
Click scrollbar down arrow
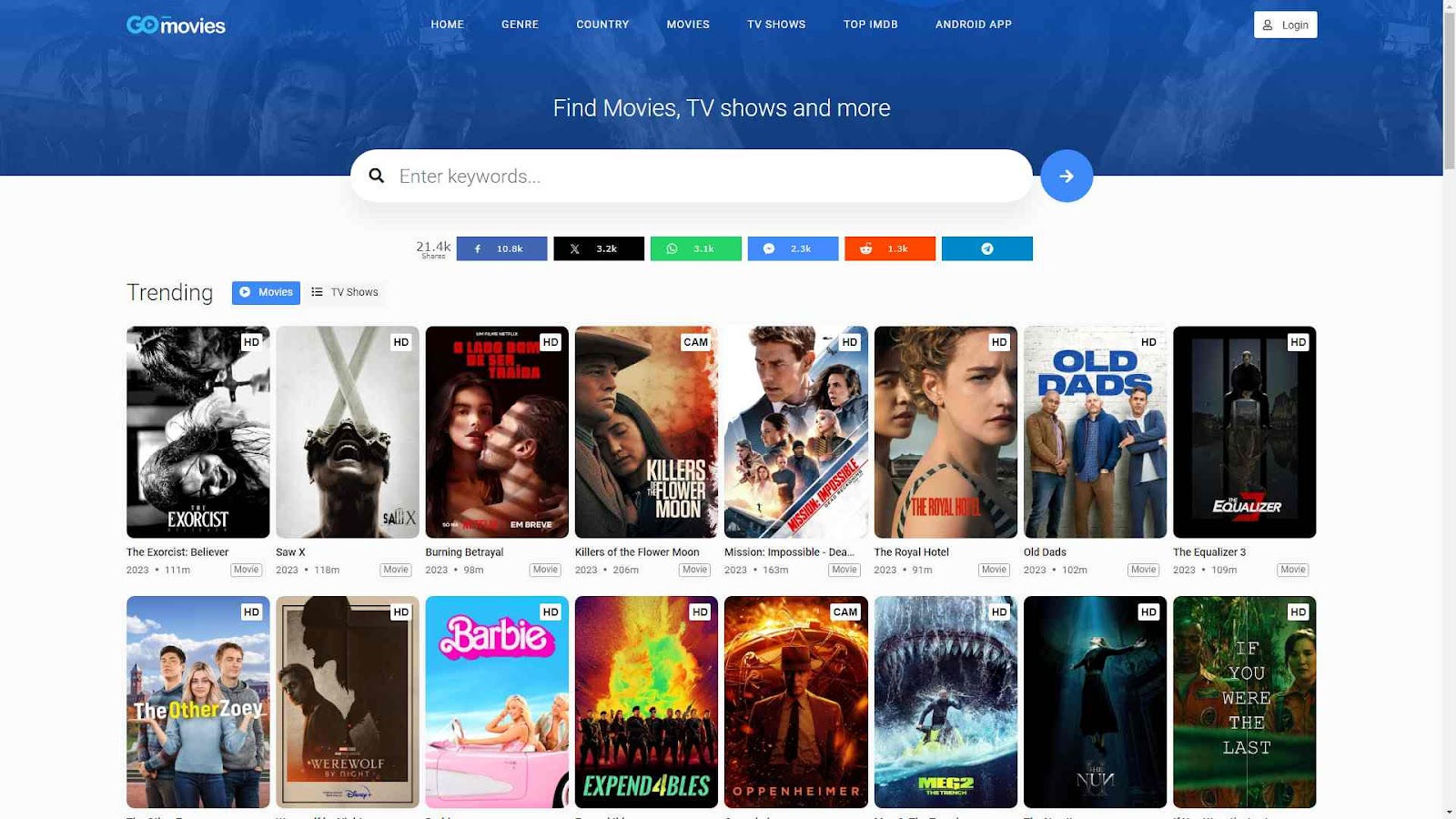1450,812
